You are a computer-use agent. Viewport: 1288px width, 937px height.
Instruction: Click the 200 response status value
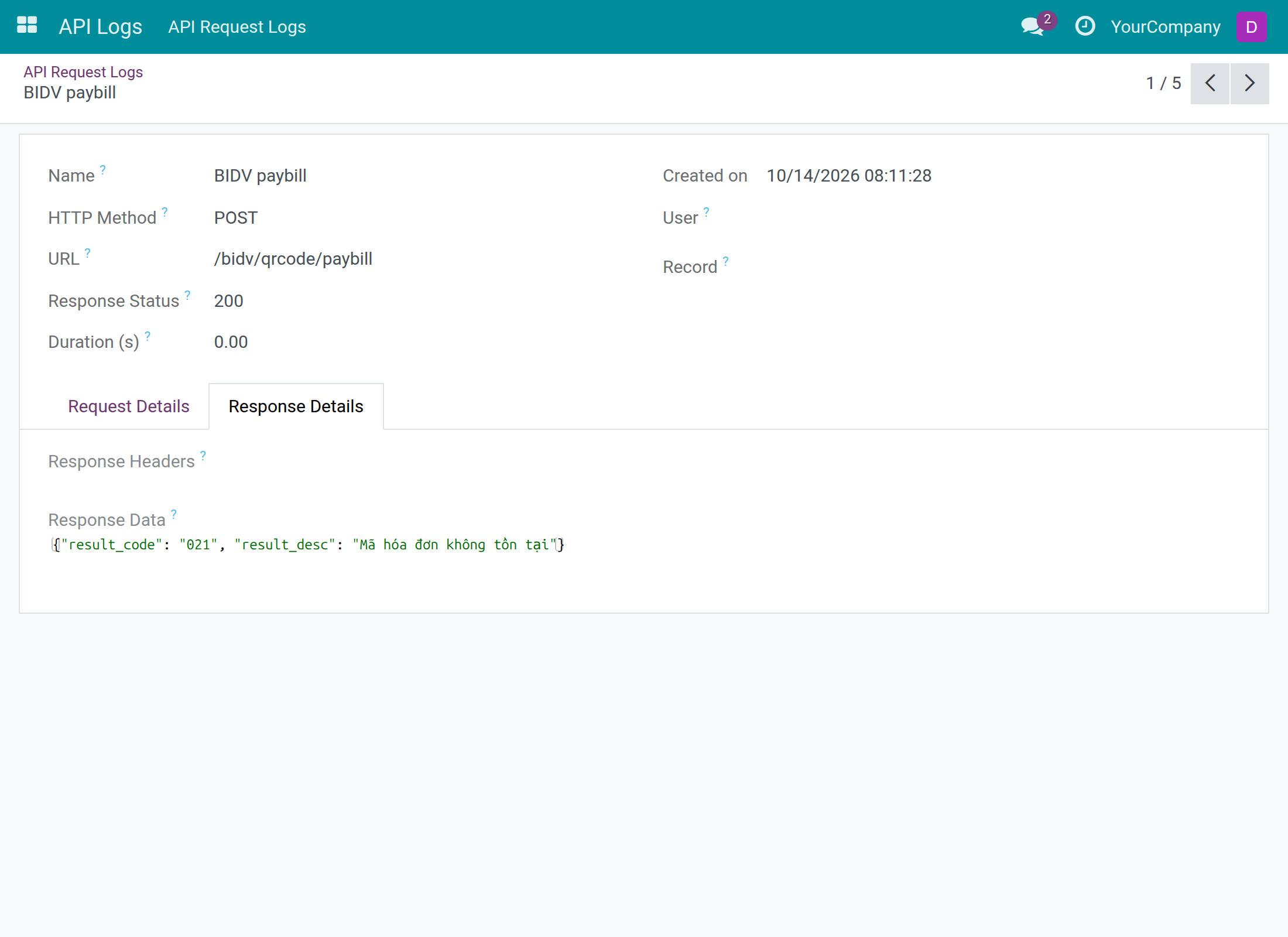click(229, 301)
